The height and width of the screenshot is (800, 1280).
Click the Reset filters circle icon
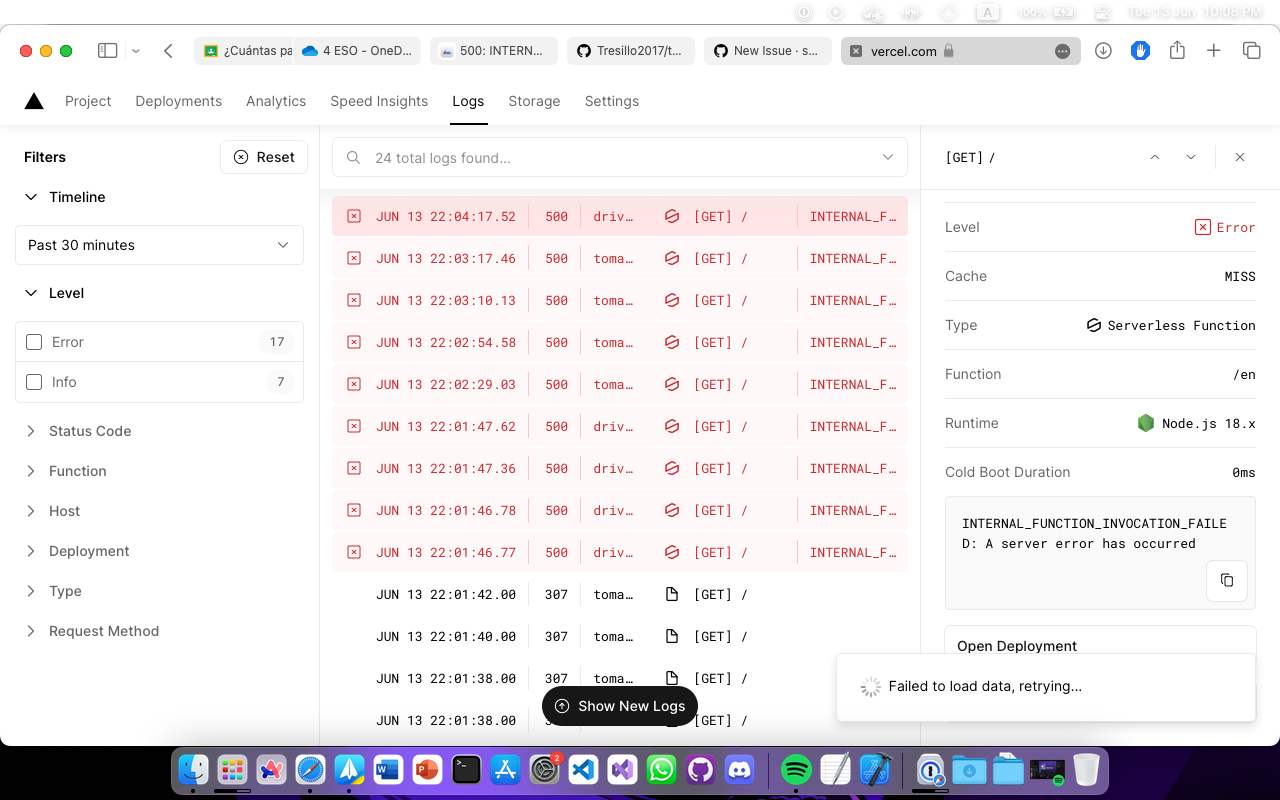point(240,157)
